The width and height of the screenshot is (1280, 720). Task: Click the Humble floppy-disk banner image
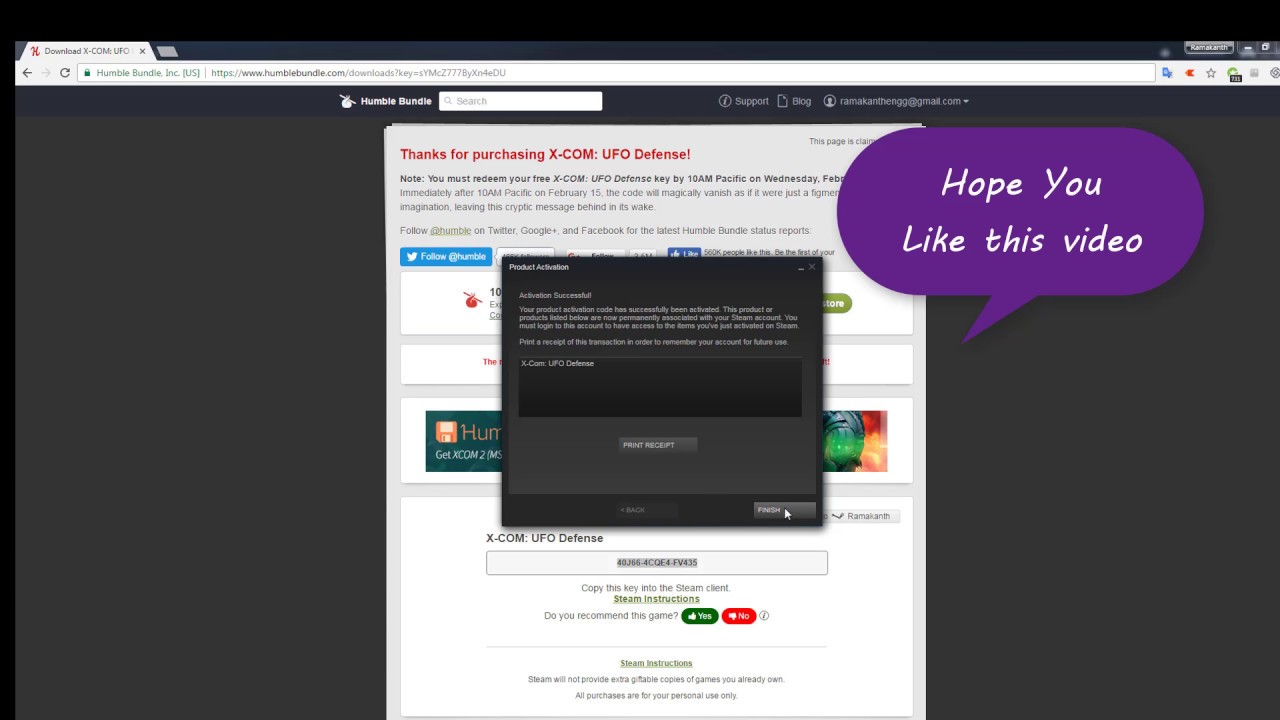point(464,441)
